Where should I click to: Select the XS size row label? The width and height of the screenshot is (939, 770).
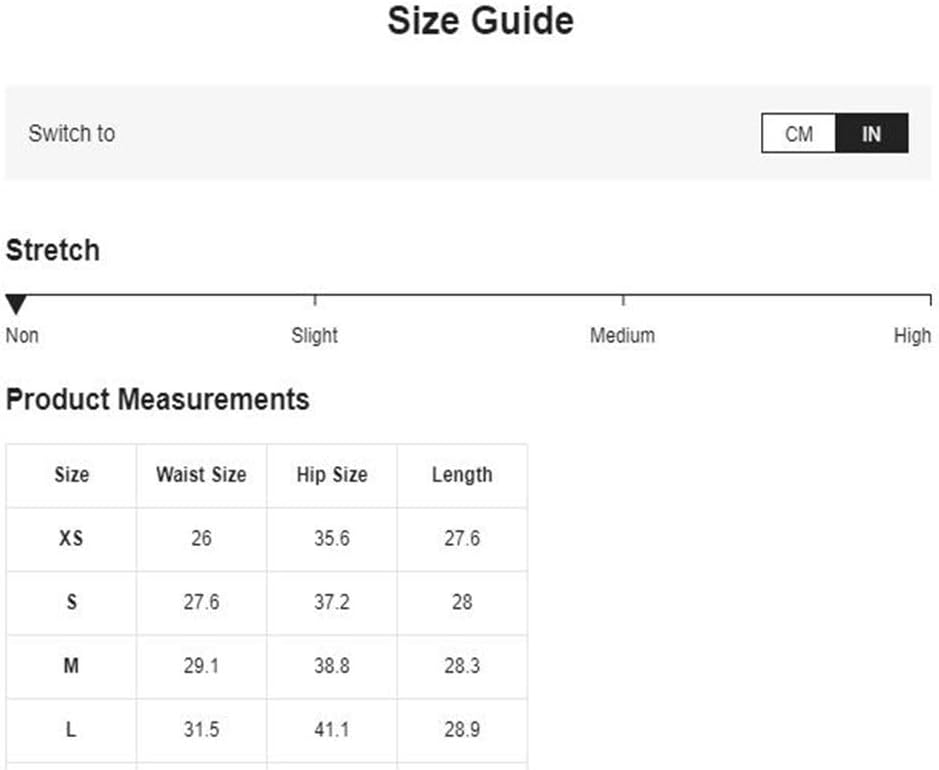click(71, 538)
